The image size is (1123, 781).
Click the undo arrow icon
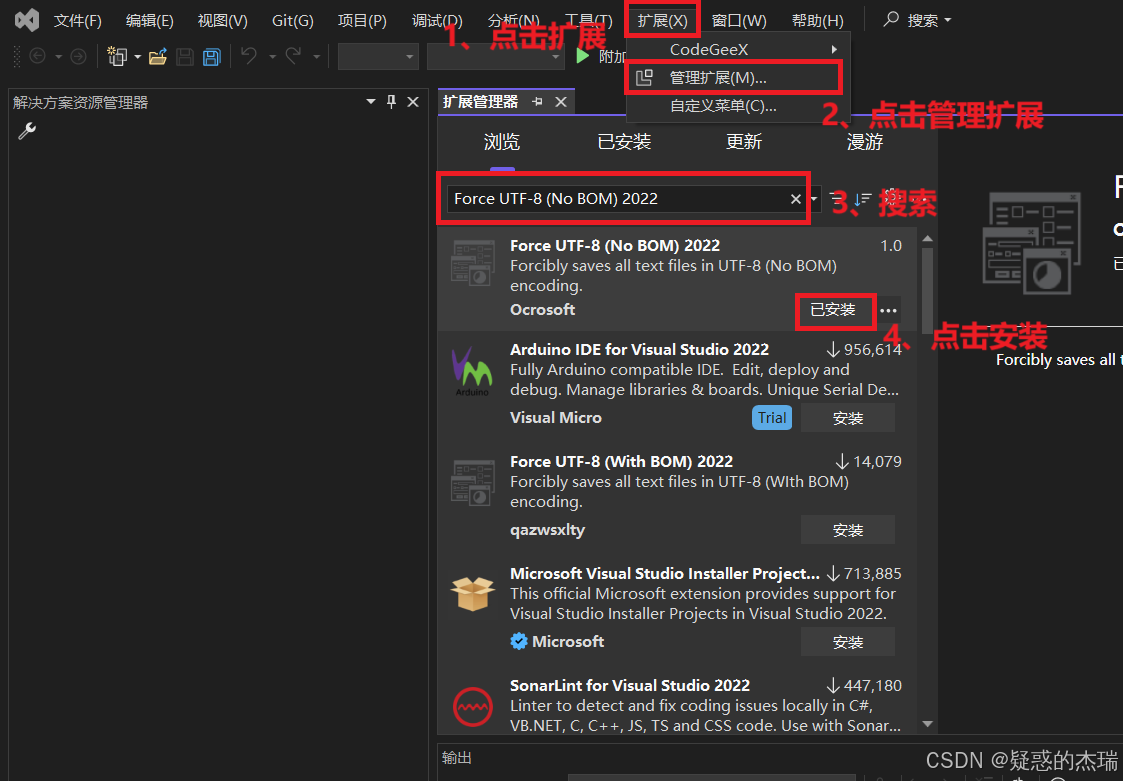coord(249,56)
